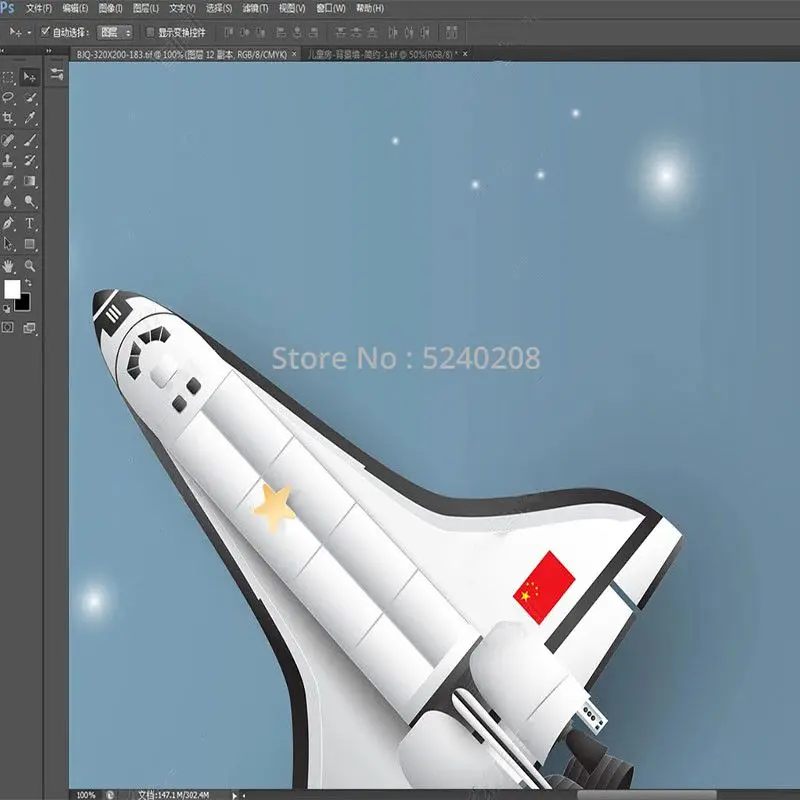Expand the status bar info arrow
Screen dimensions: 800x800
pos(235,795)
